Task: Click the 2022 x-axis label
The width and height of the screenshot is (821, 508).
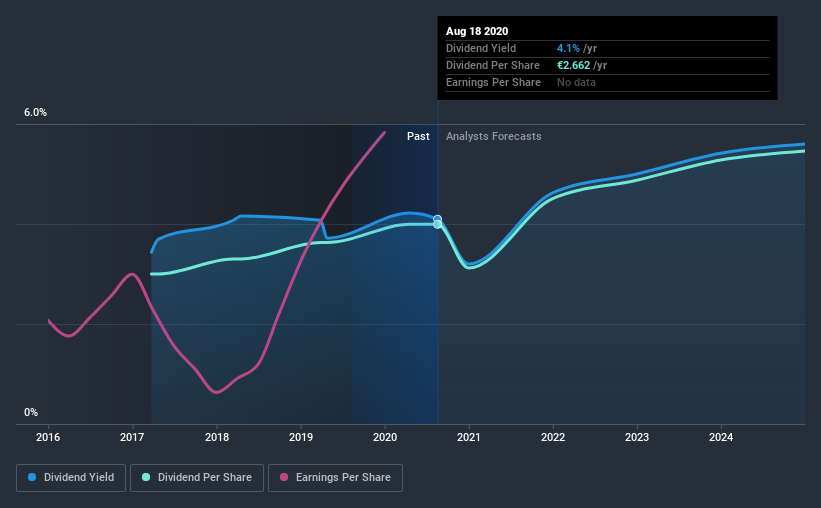Action: [553, 437]
